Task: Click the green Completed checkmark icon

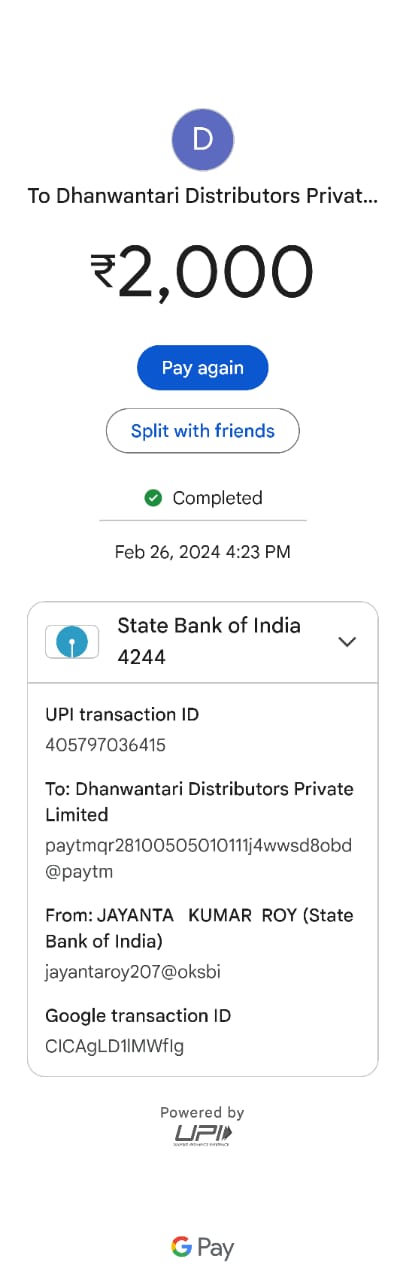Action: (x=153, y=498)
